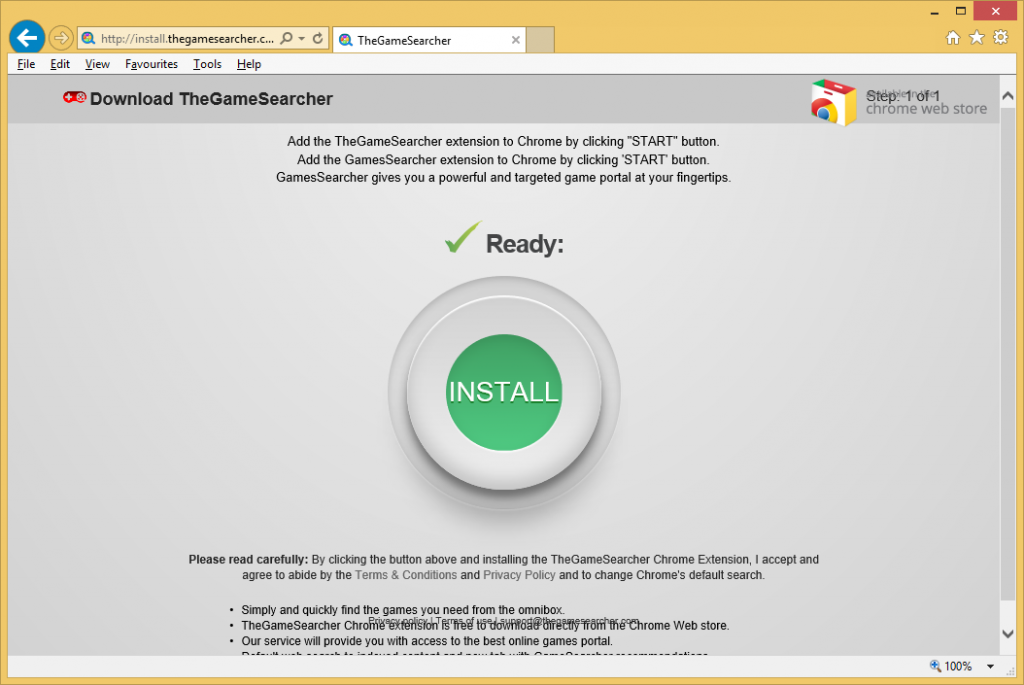Screen dimensions: 1024x685
Task: Open Favourites star icon
Action: (977, 38)
